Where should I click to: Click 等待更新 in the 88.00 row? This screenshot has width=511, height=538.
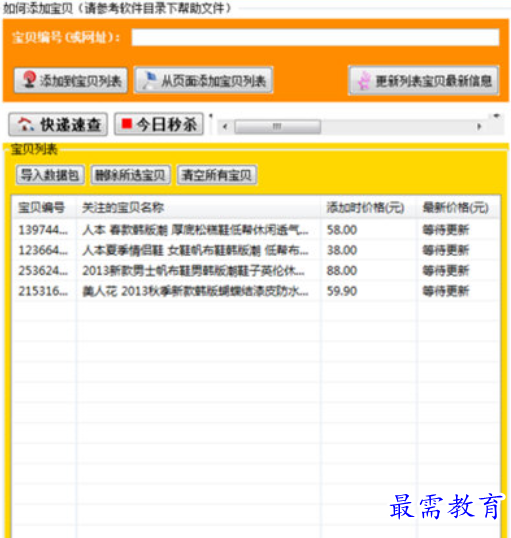pos(445,271)
